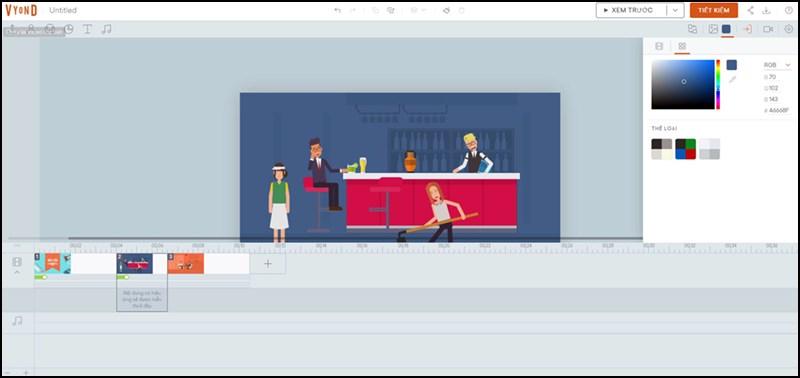Screen dimensions: 800x378
Task: Click the Vyond logo
Action: [21, 10]
